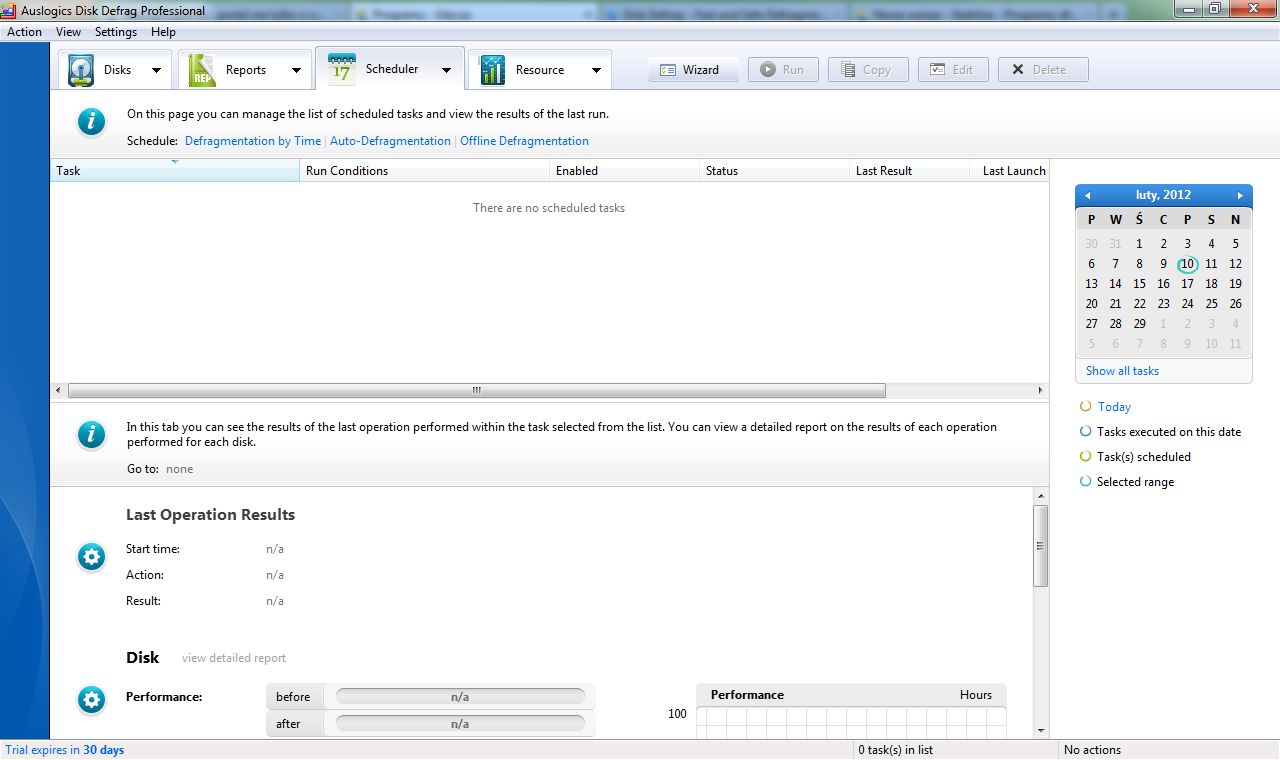Click the info icon beside the last operation description
The image size is (1280, 760).
click(x=91, y=434)
